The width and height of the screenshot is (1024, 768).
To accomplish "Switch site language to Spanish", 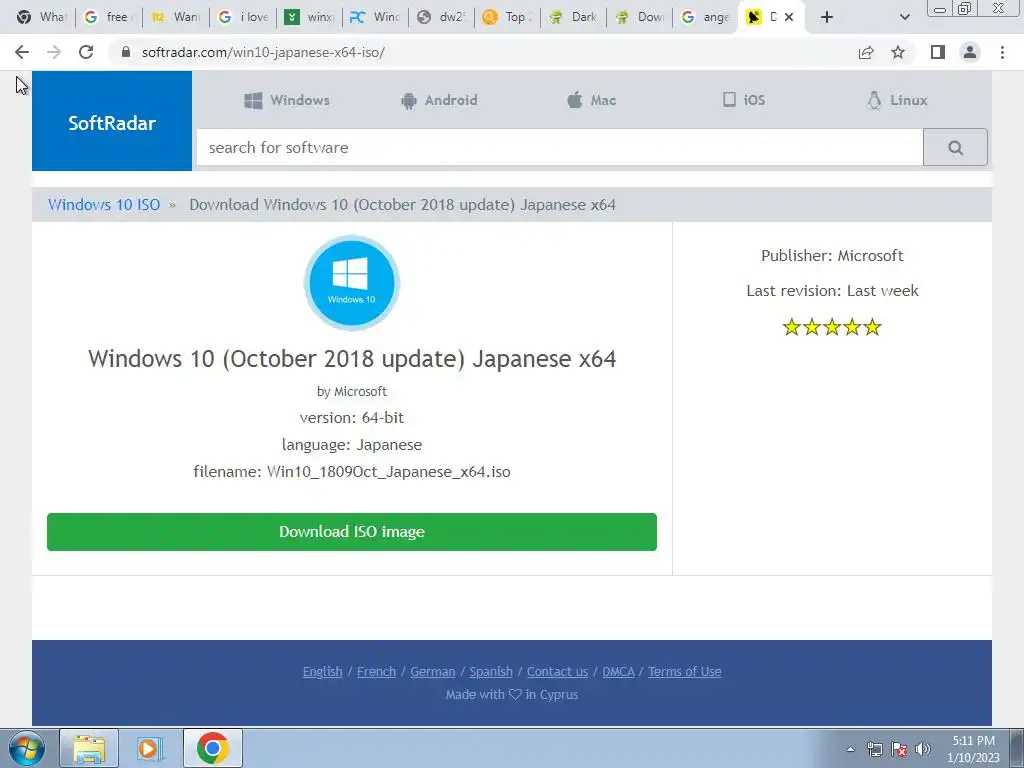I will tap(490, 671).
